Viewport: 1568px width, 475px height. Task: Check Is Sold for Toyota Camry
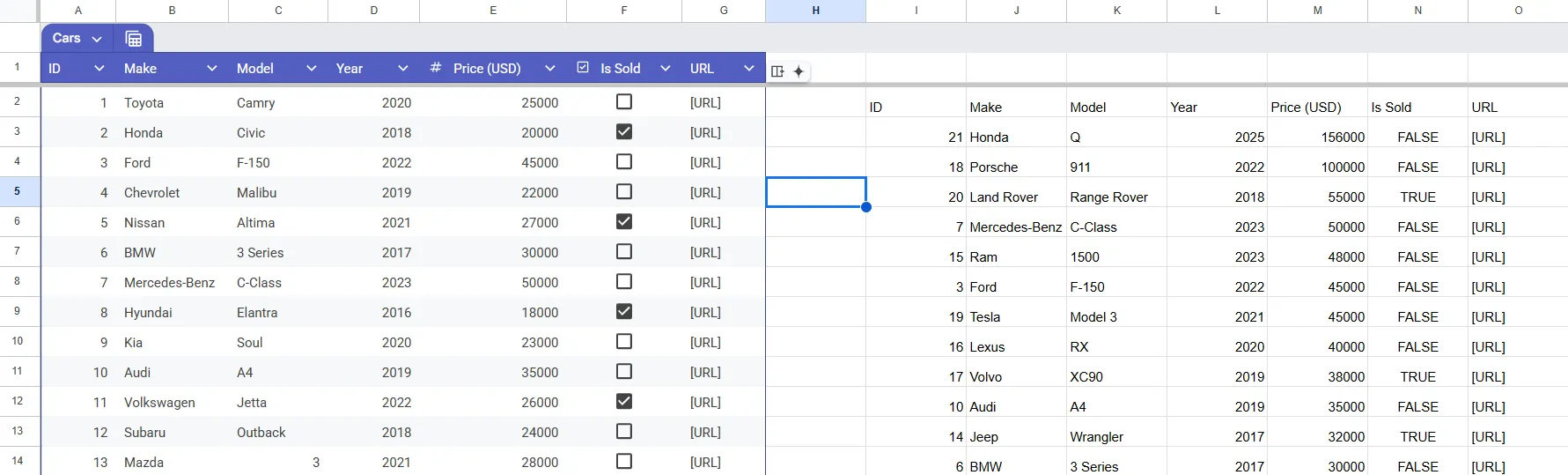[624, 102]
